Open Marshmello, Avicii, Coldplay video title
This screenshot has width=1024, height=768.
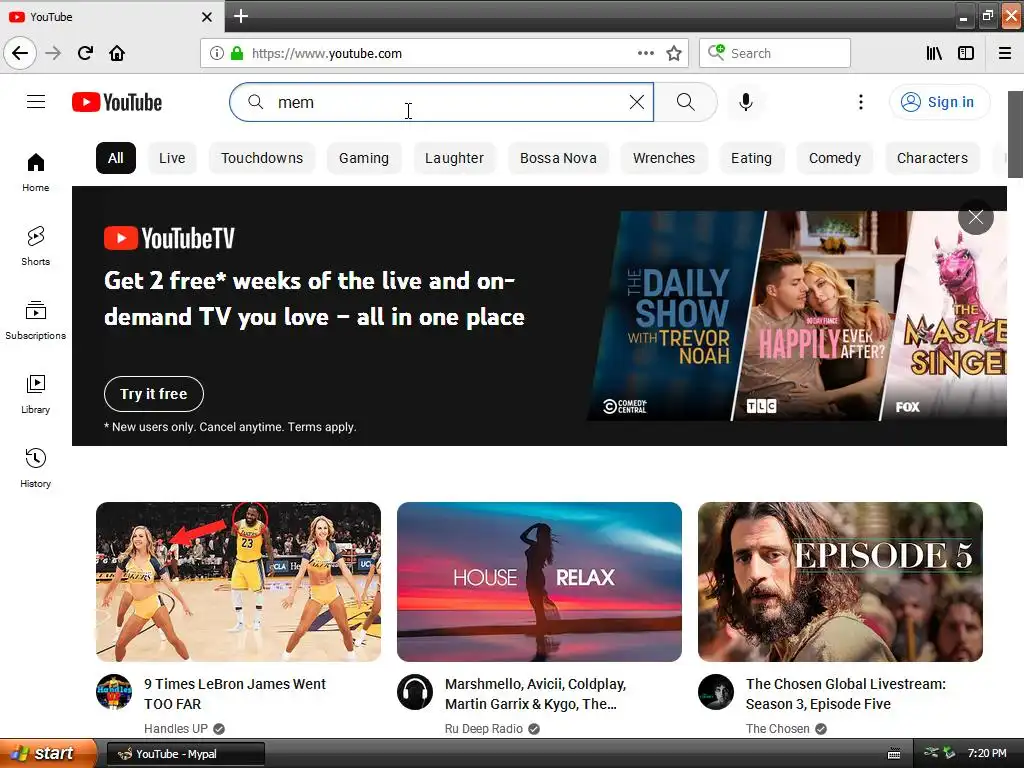coord(536,694)
